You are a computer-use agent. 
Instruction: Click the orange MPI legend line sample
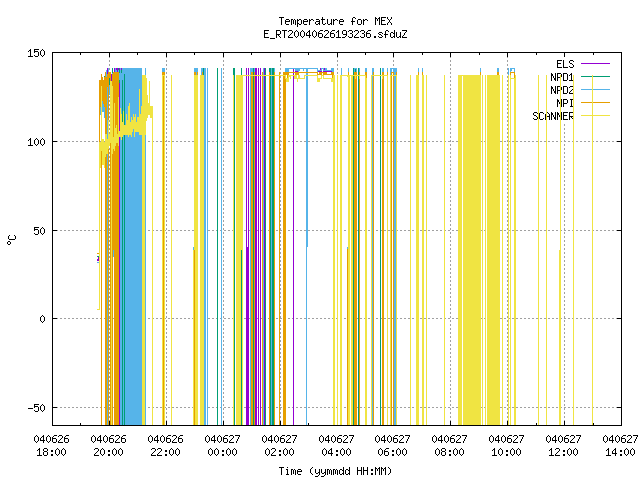595,102
